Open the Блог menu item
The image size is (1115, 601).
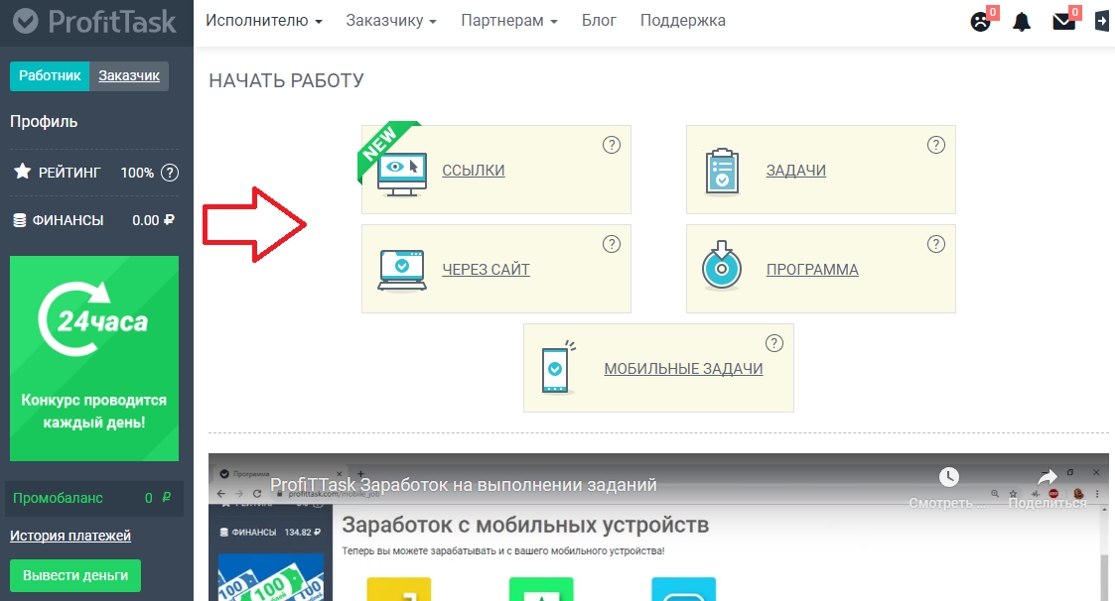tap(599, 21)
